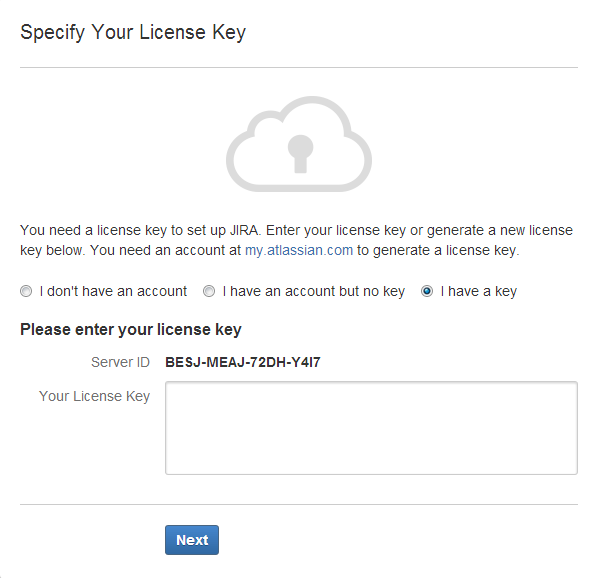
Task: Click the "I have a key" label text
Action: [x=479, y=291]
